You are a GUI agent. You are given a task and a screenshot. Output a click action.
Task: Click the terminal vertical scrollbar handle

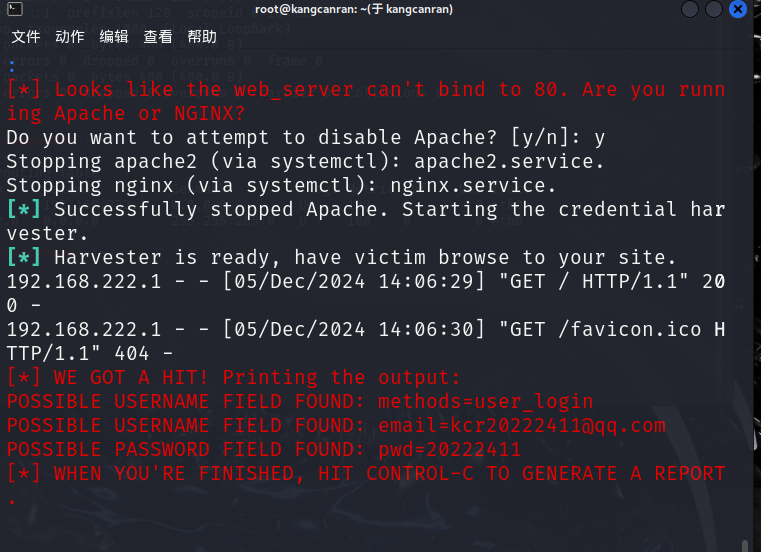(745, 546)
